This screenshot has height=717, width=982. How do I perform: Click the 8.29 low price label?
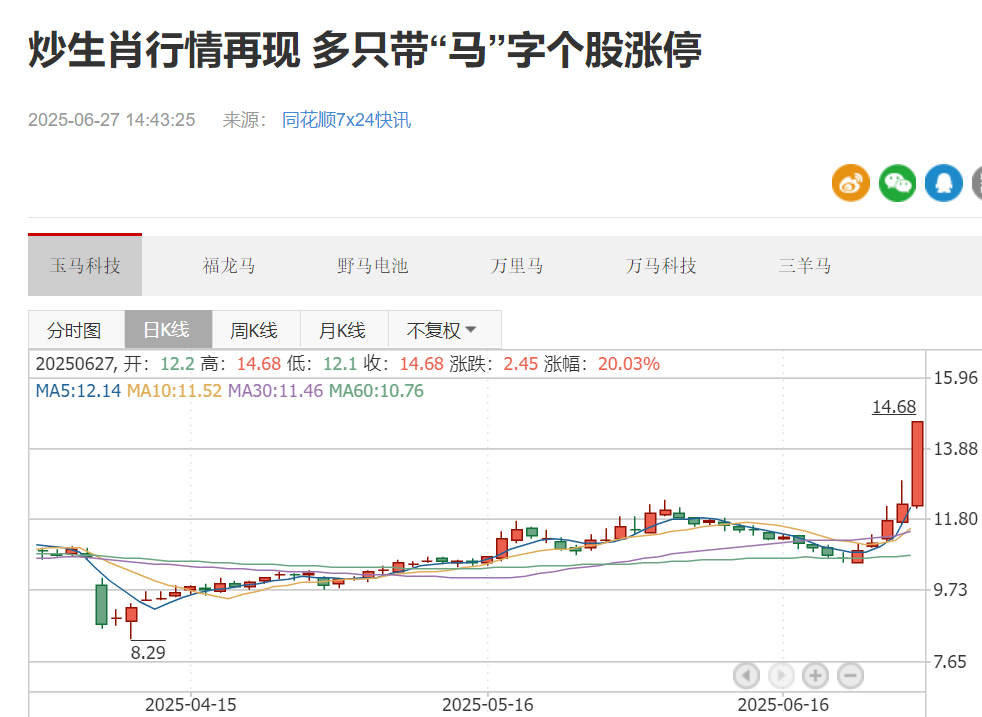[148, 653]
